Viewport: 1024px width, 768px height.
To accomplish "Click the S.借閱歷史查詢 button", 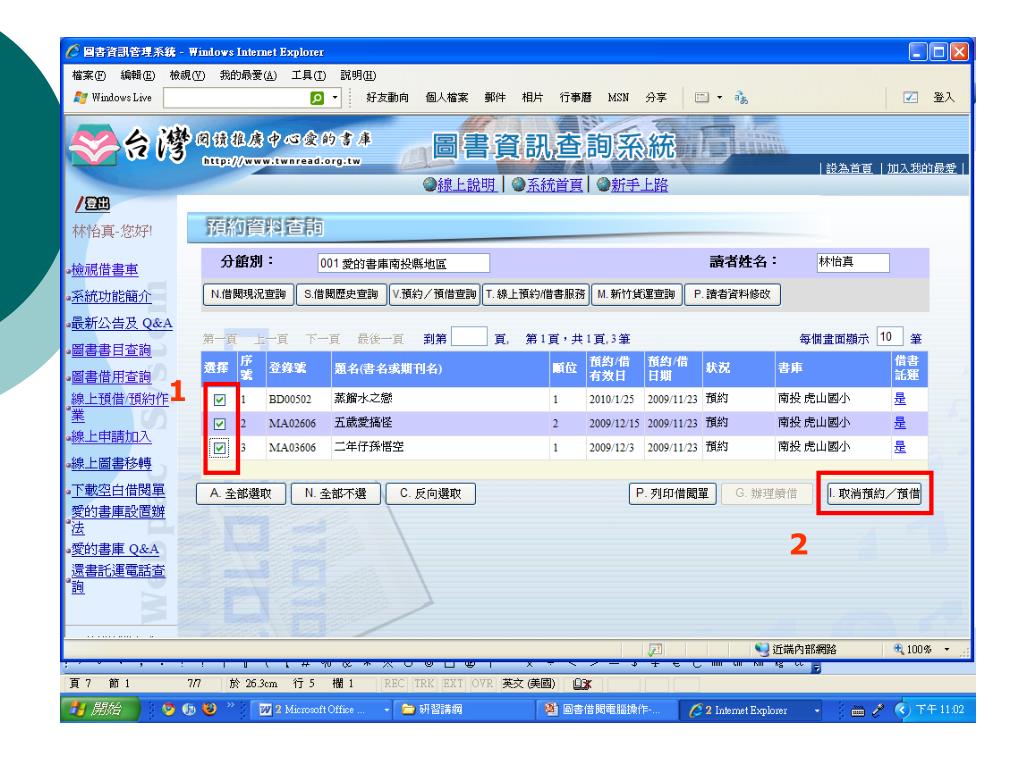I will [341, 295].
